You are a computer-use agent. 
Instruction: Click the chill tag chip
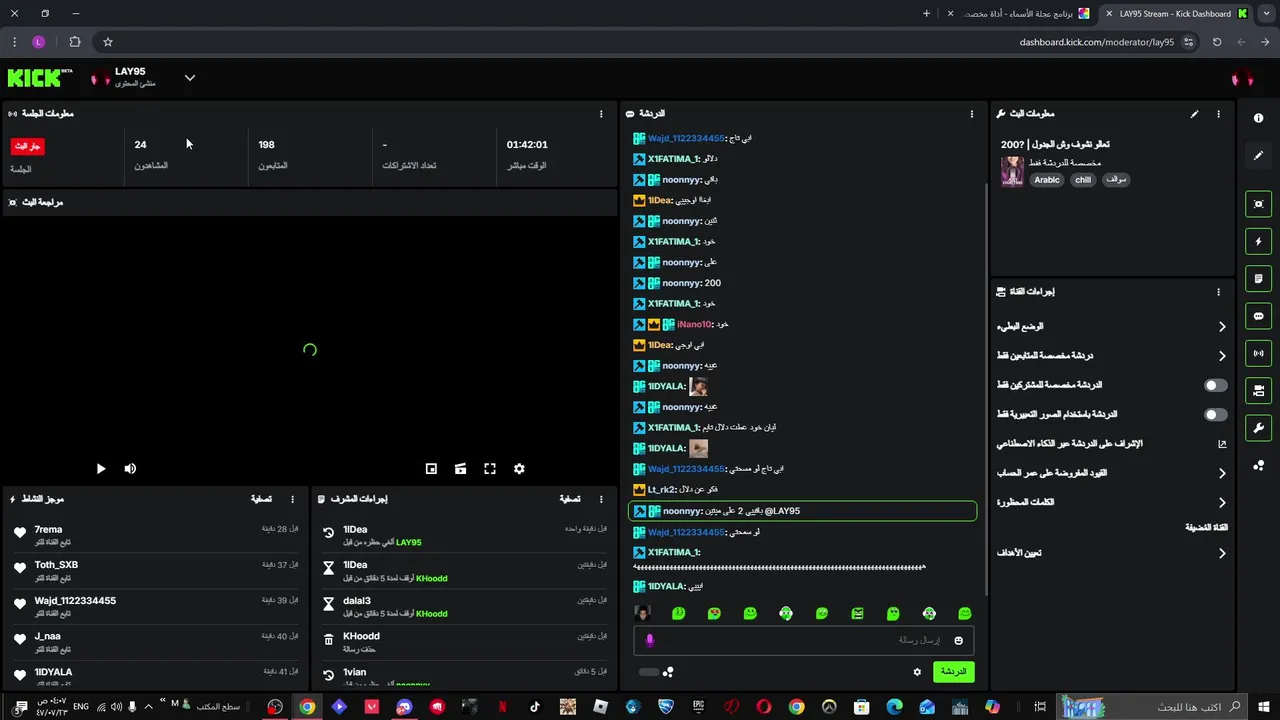[1083, 180]
